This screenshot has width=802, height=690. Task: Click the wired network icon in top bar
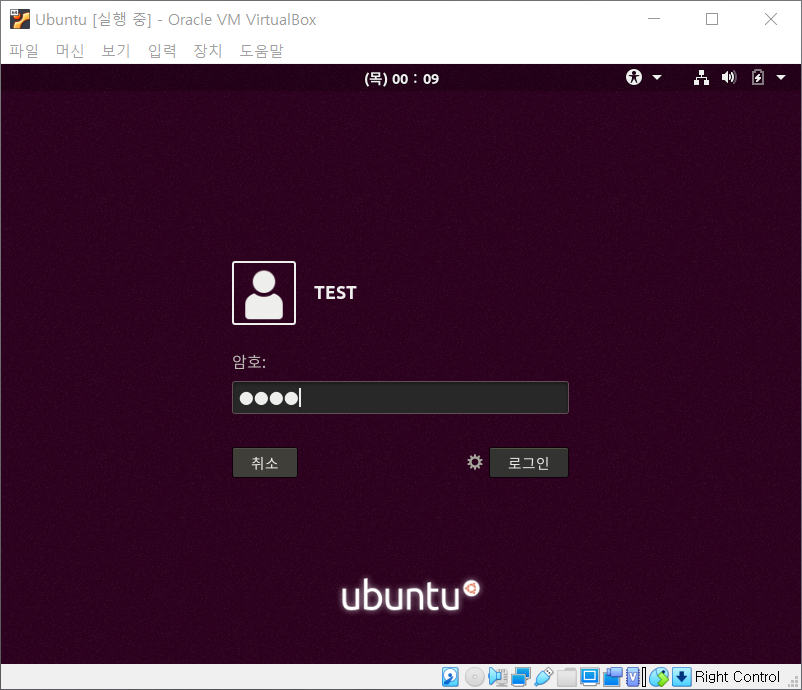point(701,78)
